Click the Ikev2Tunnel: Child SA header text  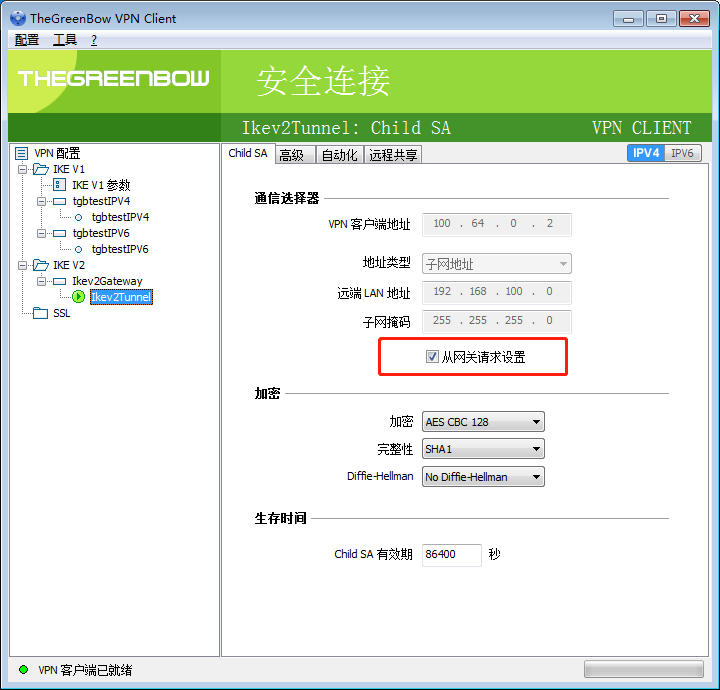[x=346, y=128]
